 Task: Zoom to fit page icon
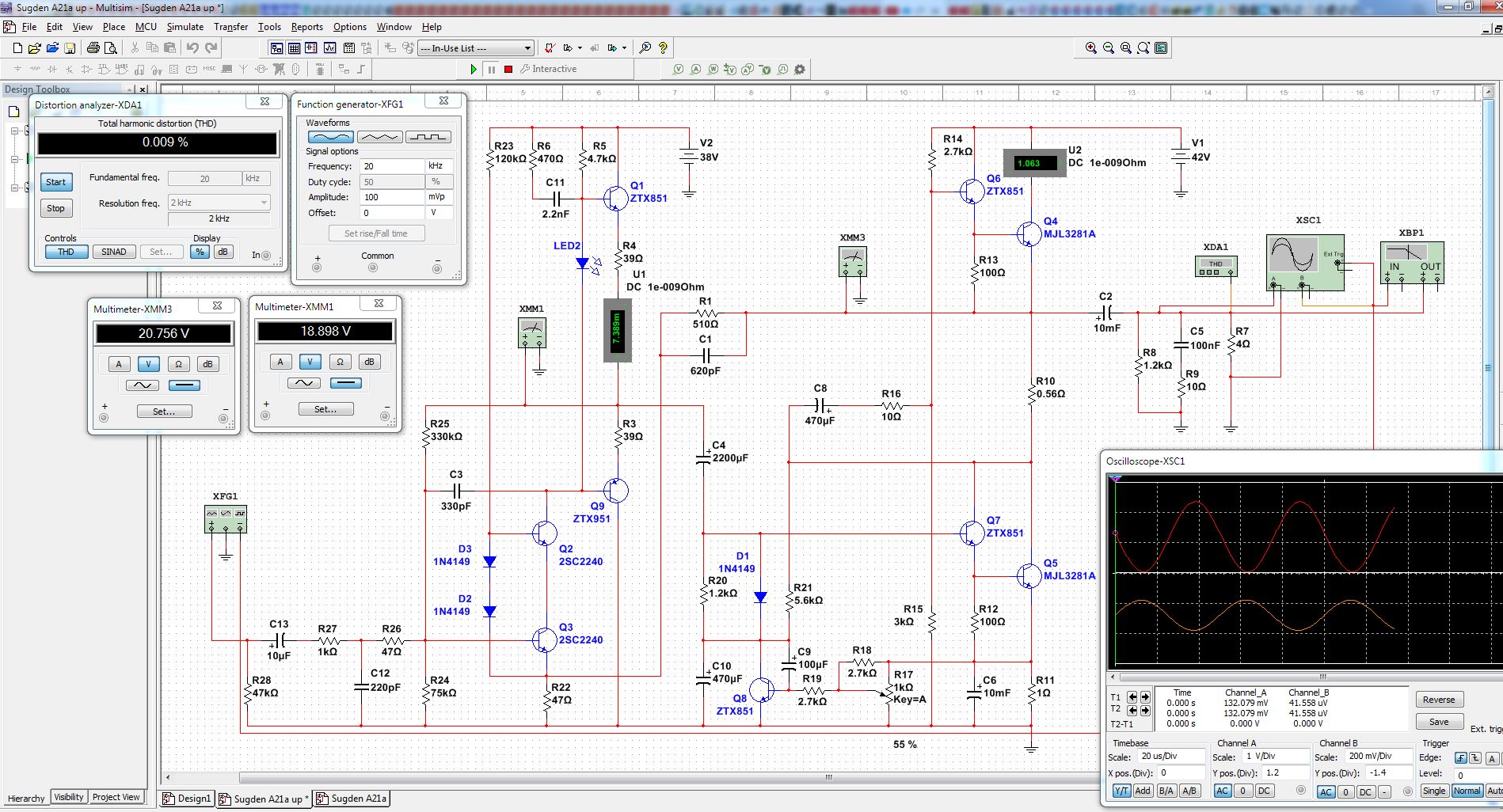[1143, 48]
